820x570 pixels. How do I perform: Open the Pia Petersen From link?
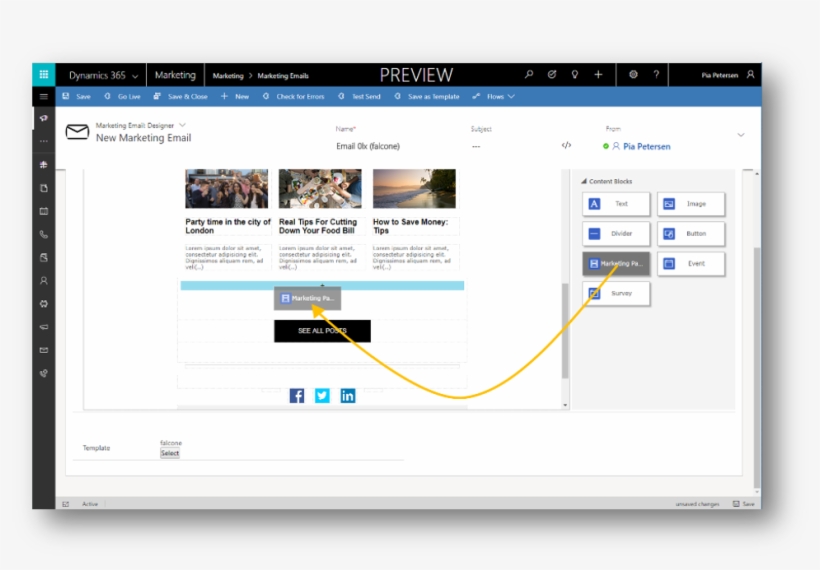tap(646, 146)
